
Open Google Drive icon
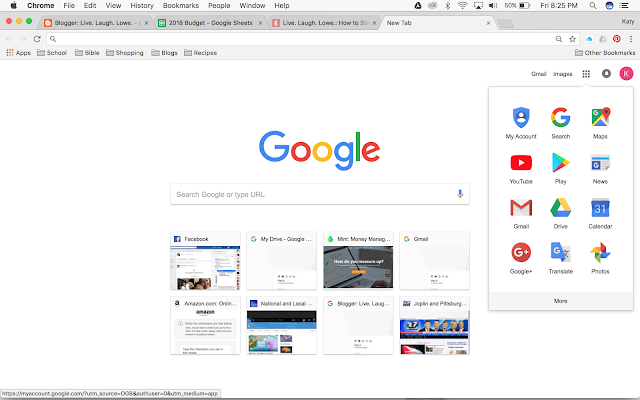pos(560,213)
